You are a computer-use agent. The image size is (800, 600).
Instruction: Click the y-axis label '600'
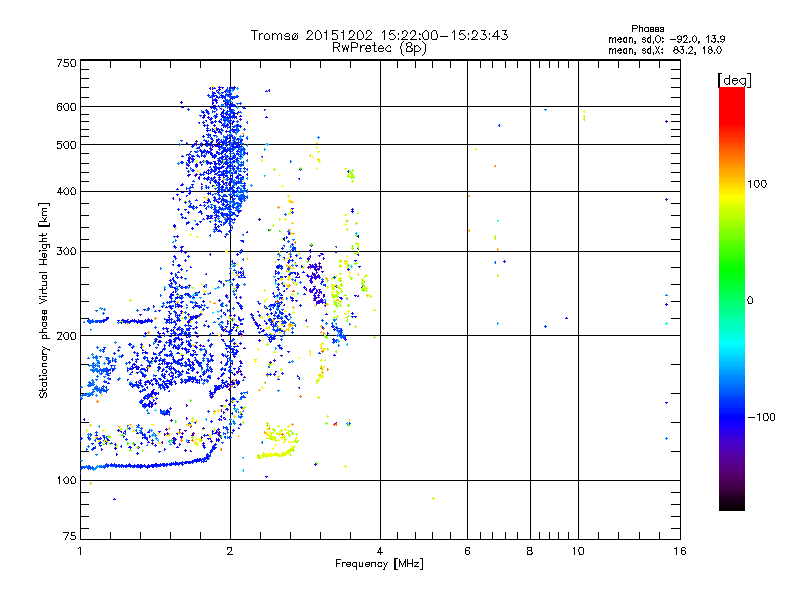point(66,107)
